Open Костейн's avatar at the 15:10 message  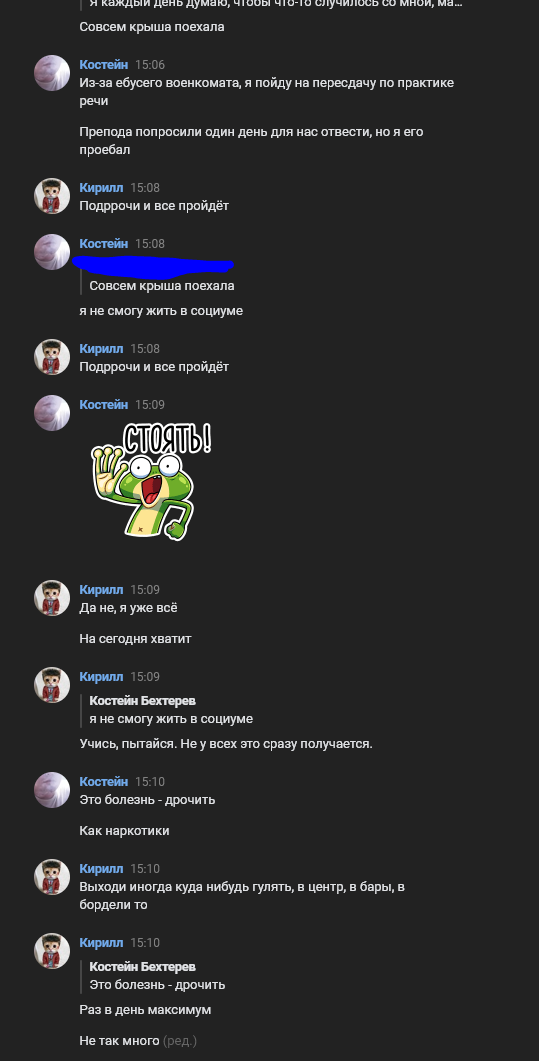52,790
